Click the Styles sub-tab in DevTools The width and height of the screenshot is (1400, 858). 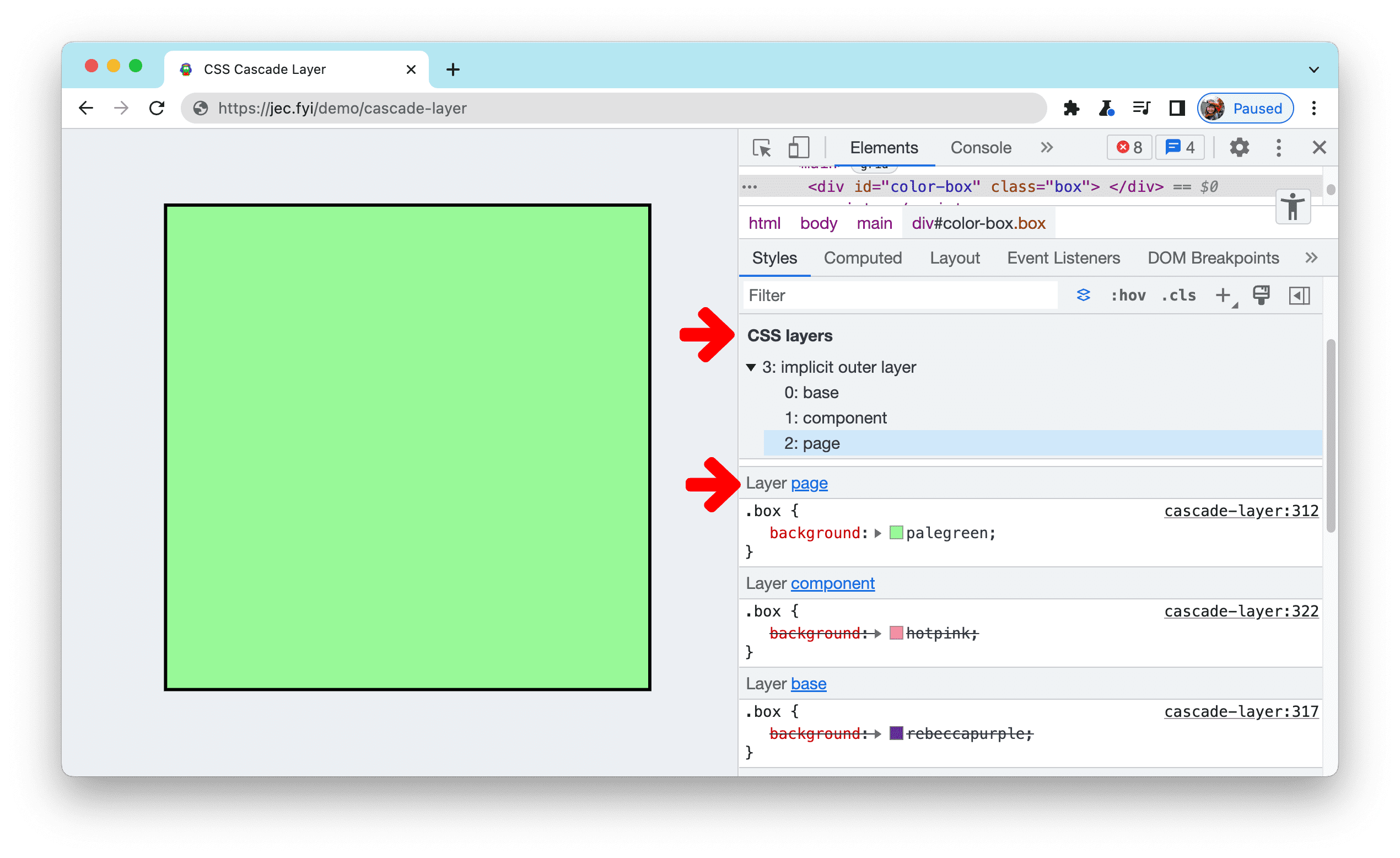(x=775, y=258)
